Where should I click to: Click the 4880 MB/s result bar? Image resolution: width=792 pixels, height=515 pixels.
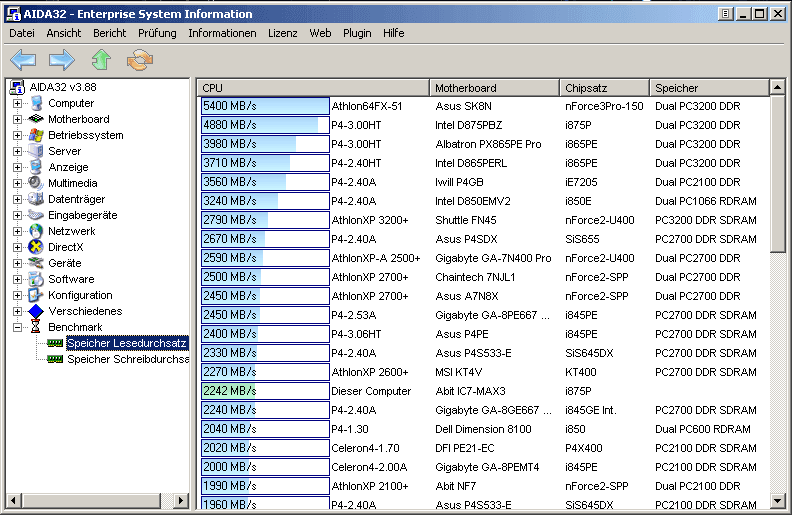[x=265, y=125]
